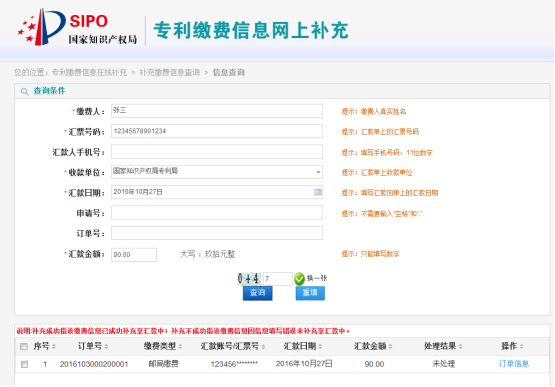Sort by 操作 column
555x387 pixels.
click(512, 346)
